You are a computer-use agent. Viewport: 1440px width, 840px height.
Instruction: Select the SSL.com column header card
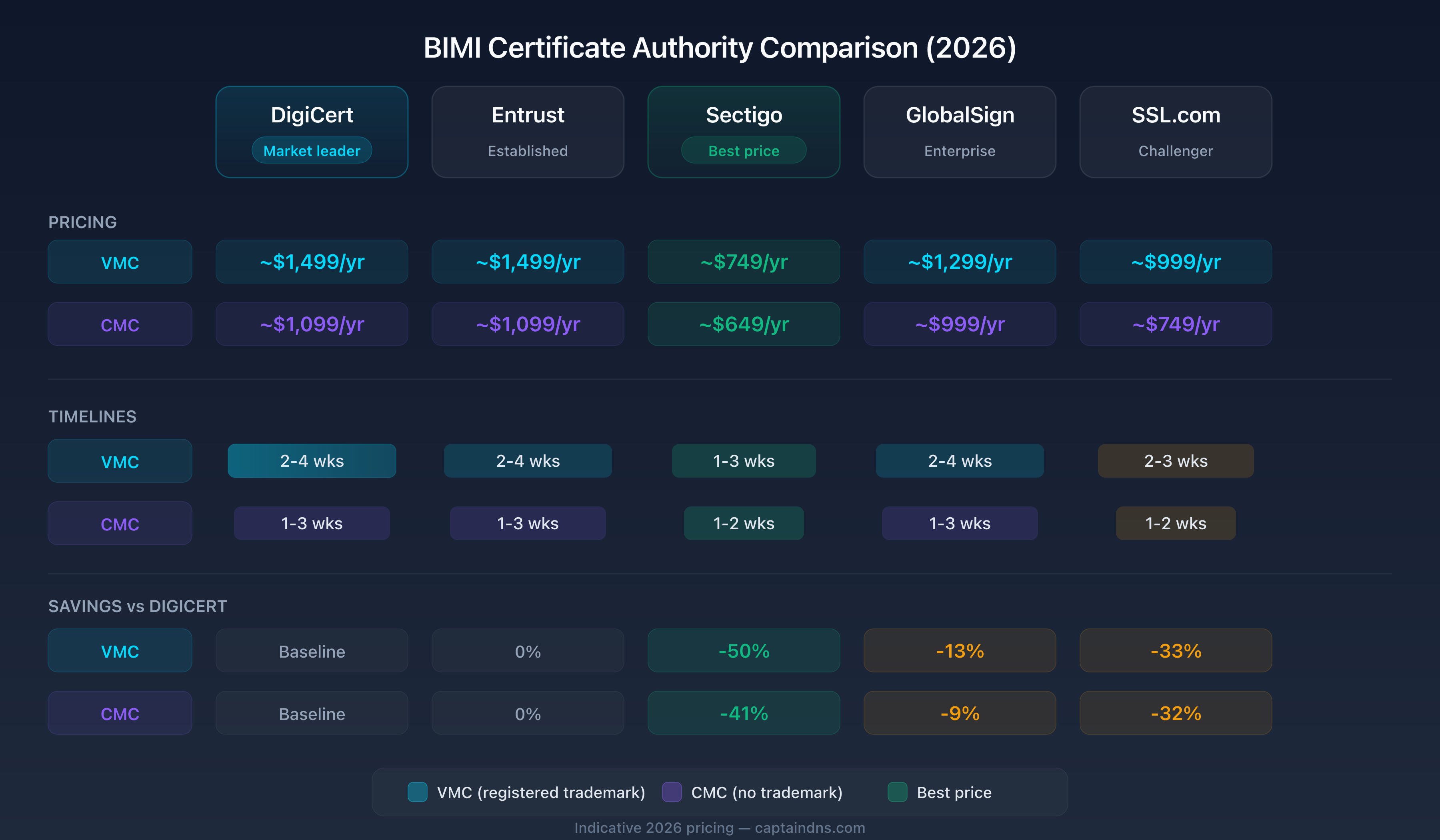pos(1176,132)
